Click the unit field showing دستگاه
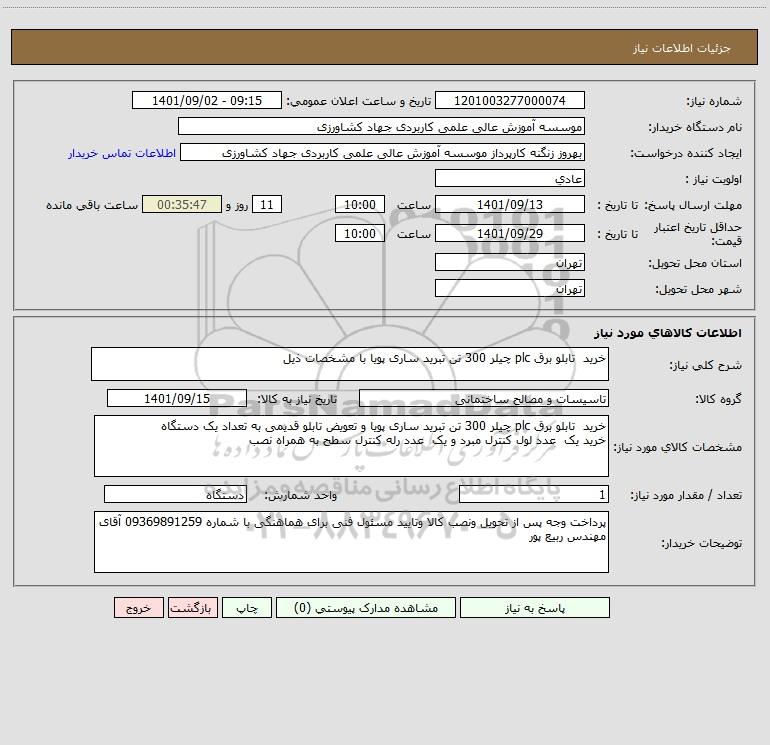Image resolution: width=770 pixels, height=745 pixels. [x=175, y=494]
